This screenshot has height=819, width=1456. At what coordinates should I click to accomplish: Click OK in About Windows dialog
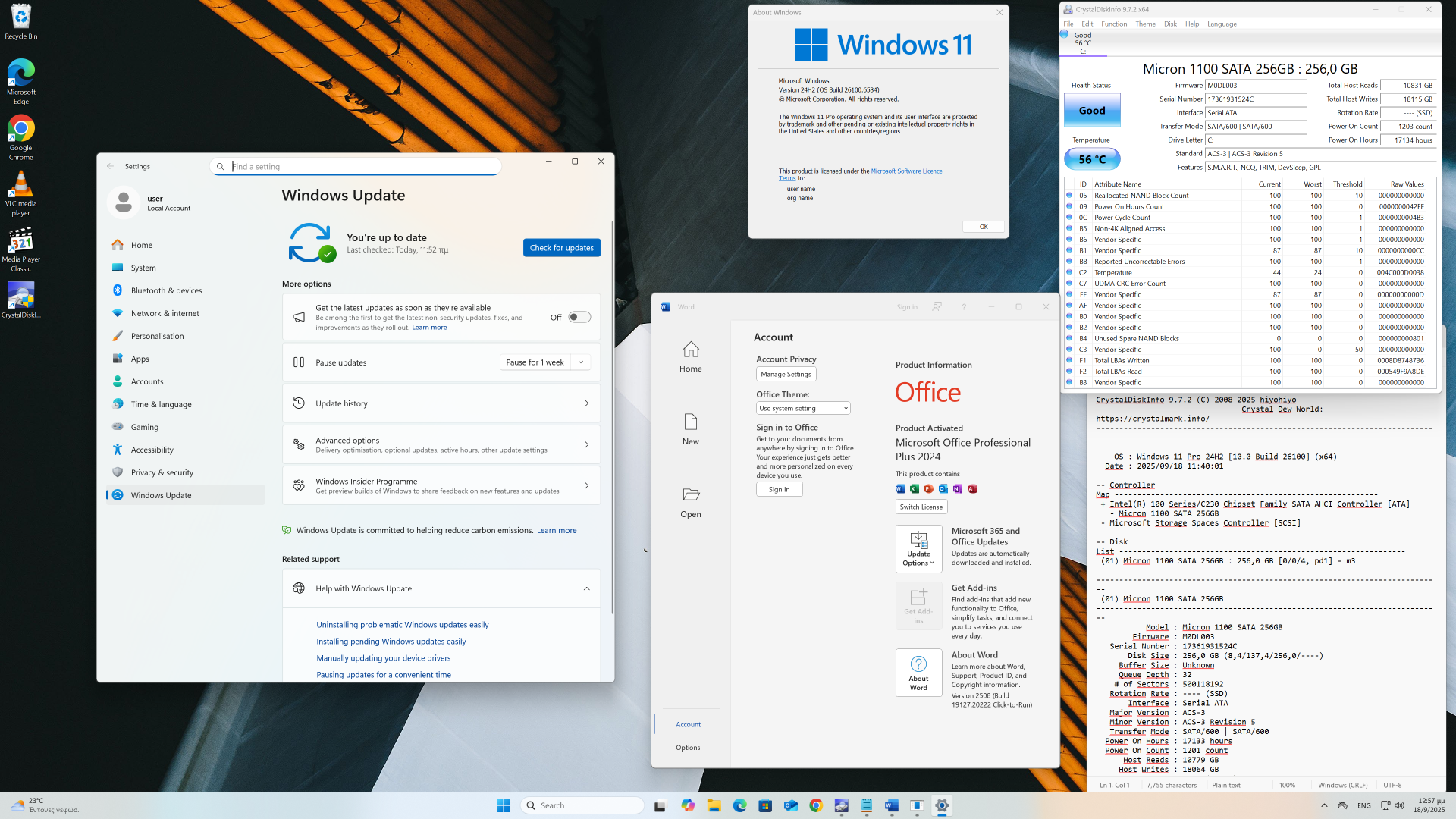[983, 227]
